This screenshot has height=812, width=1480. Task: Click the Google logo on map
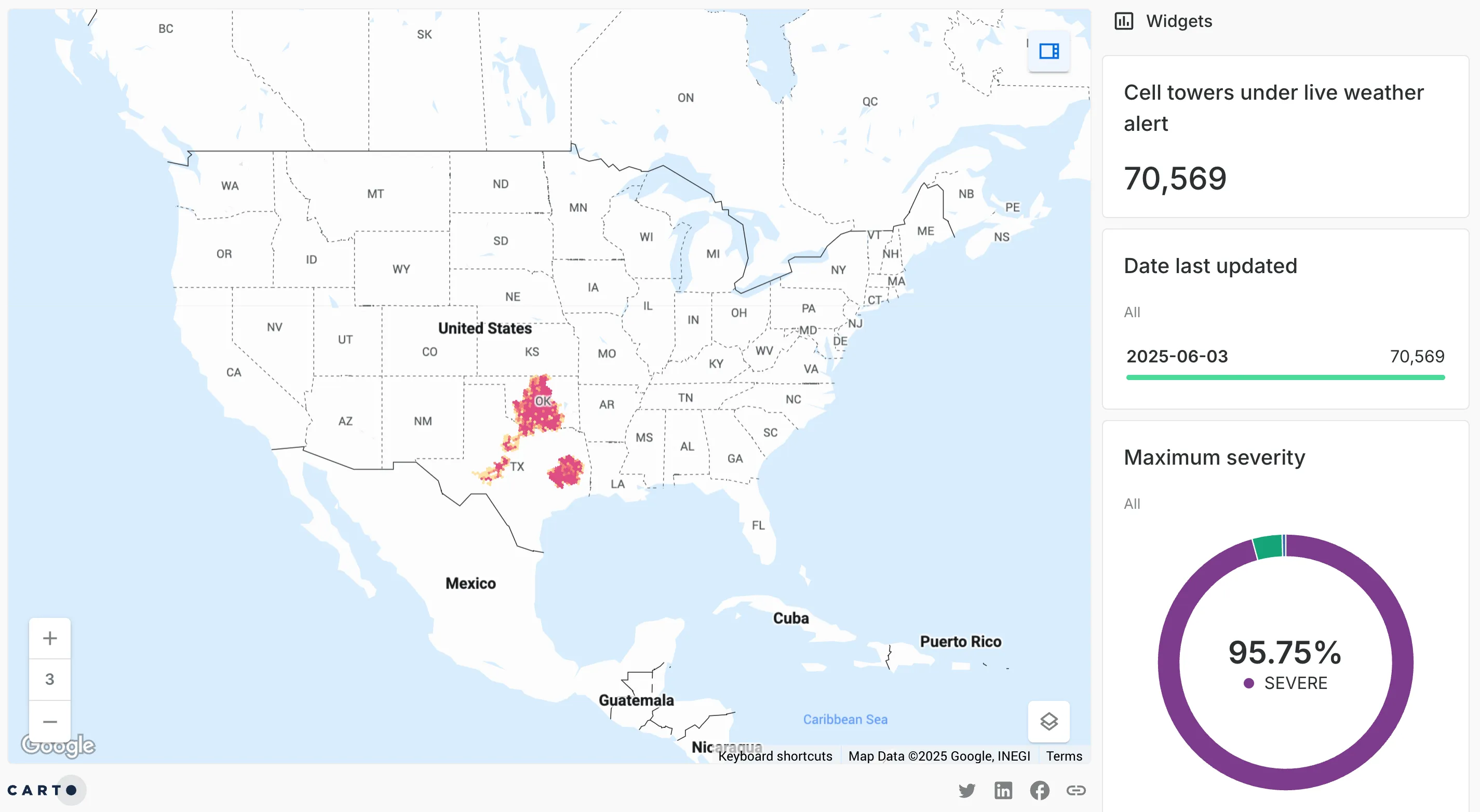point(58,745)
